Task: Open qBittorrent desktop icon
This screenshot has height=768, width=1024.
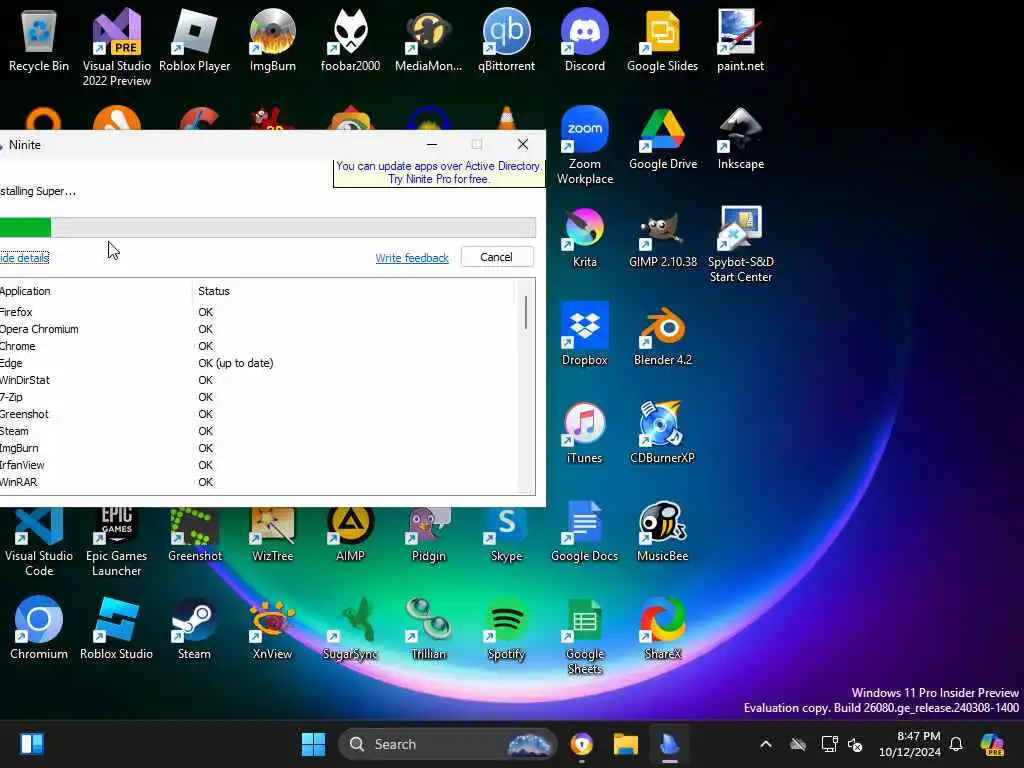Action: [506, 40]
